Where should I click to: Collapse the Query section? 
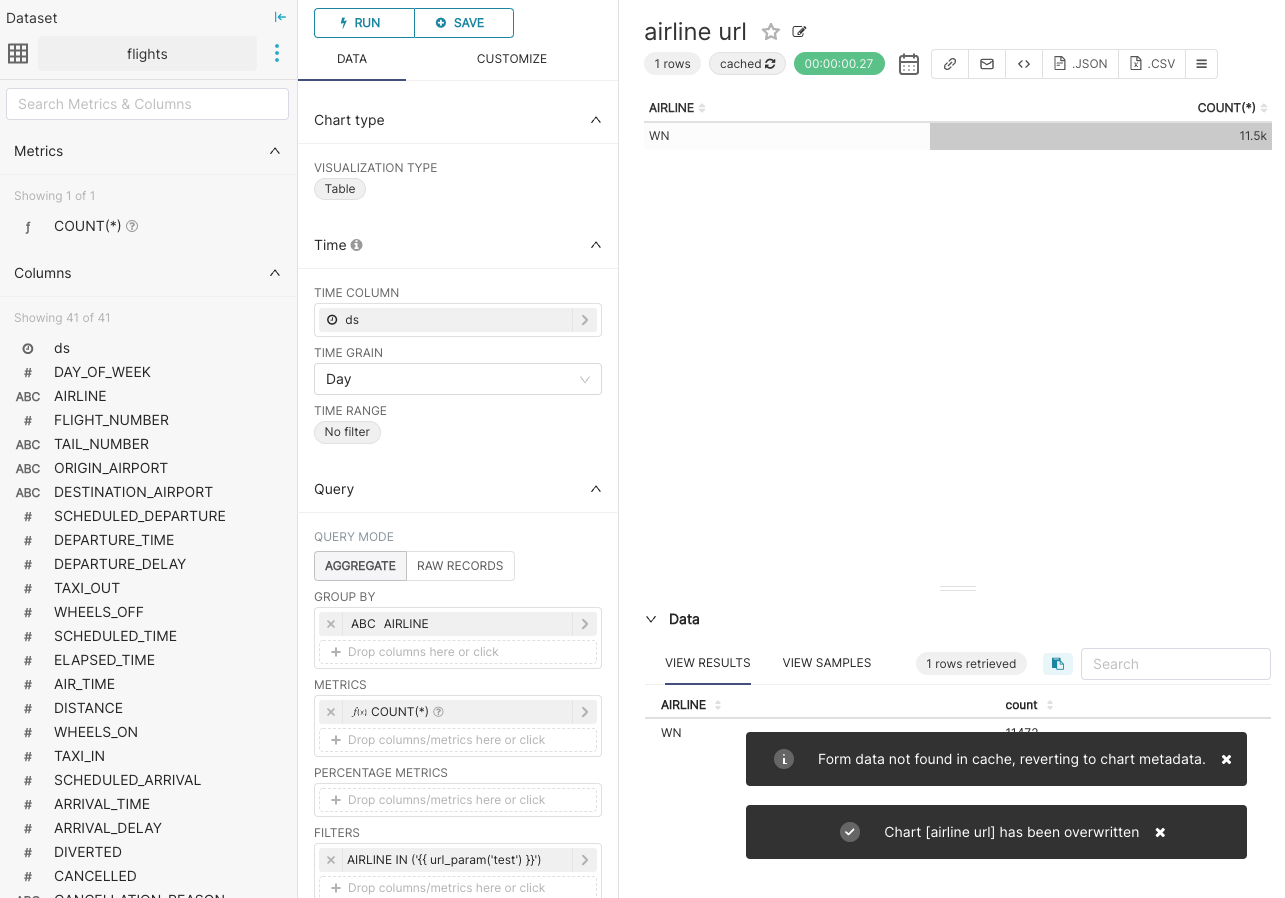[x=596, y=489]
